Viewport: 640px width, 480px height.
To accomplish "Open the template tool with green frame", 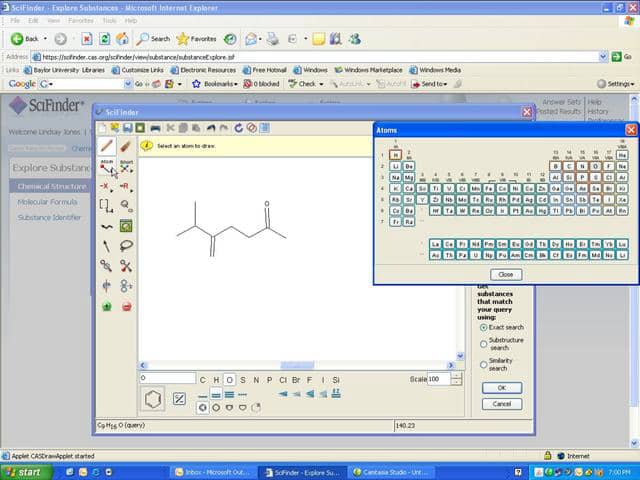I will click(126, 226).
